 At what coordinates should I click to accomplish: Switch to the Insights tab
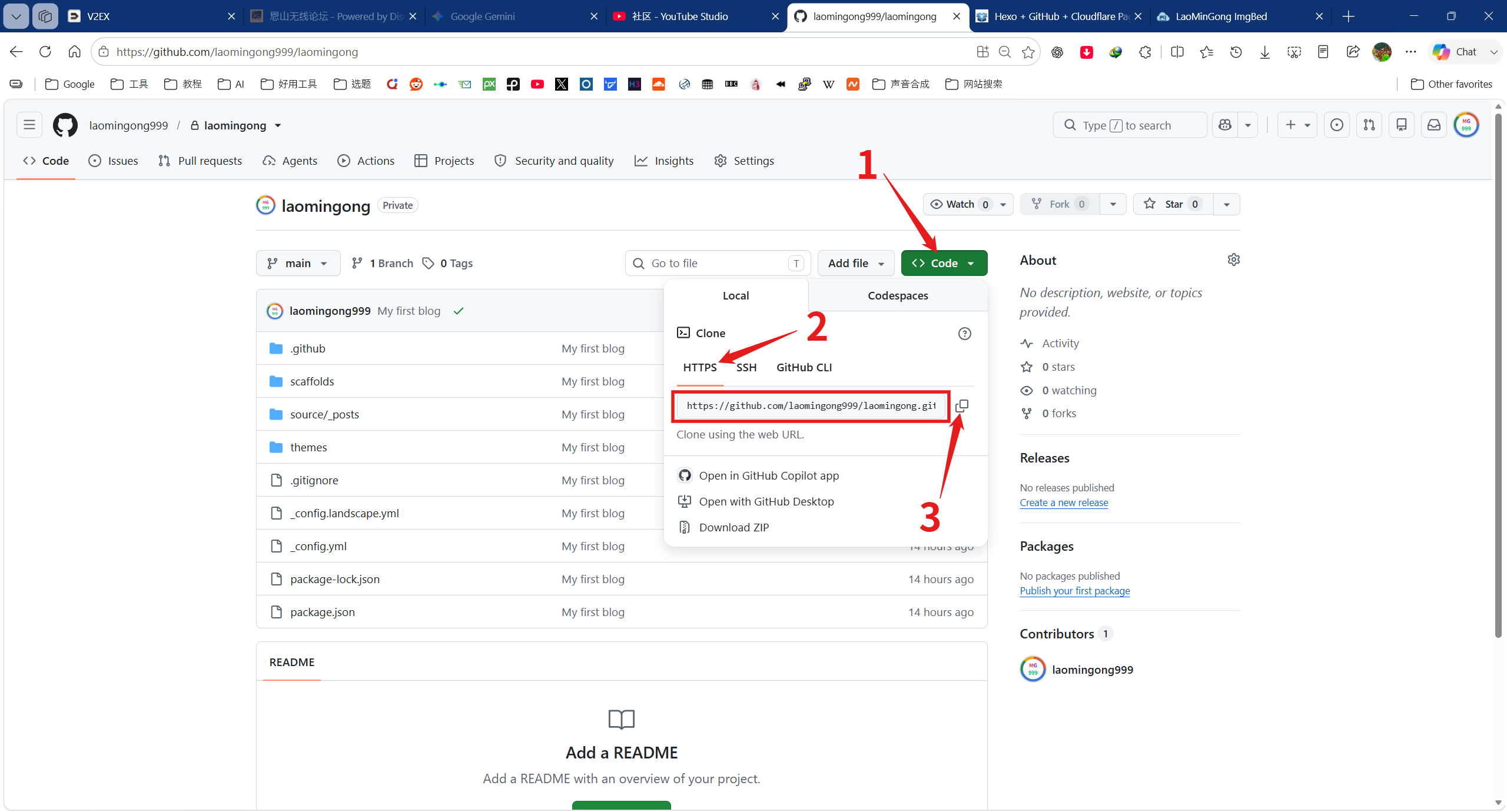[664, 161]
